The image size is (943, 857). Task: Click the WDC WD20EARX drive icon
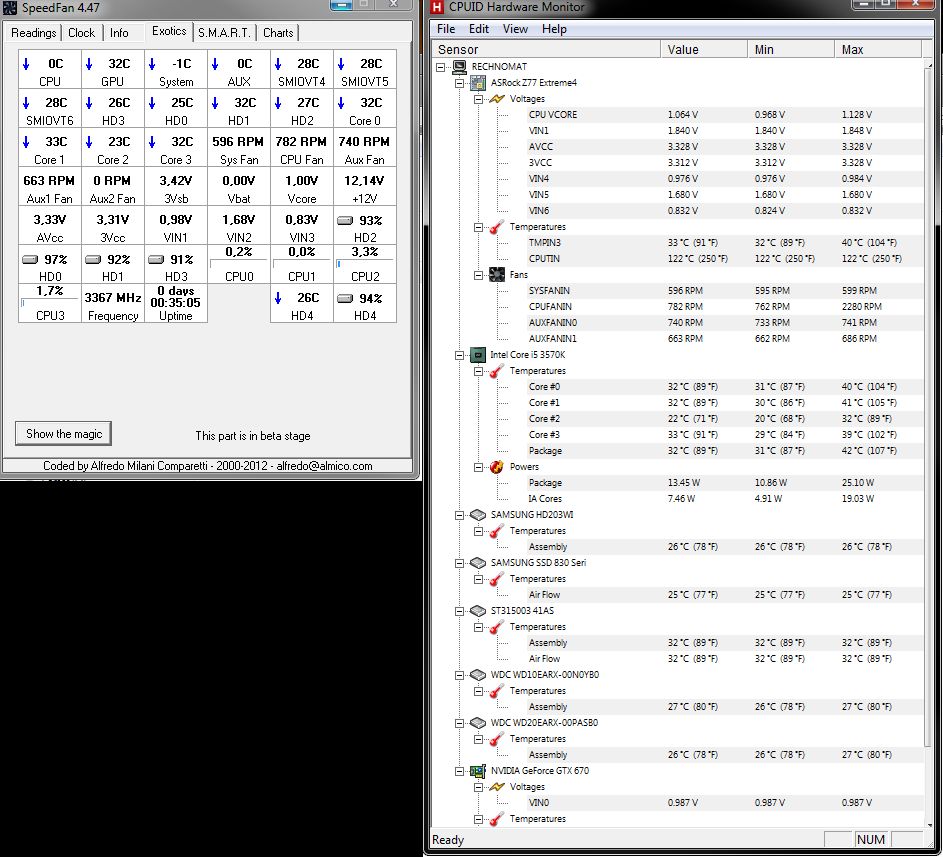point(478,723)
